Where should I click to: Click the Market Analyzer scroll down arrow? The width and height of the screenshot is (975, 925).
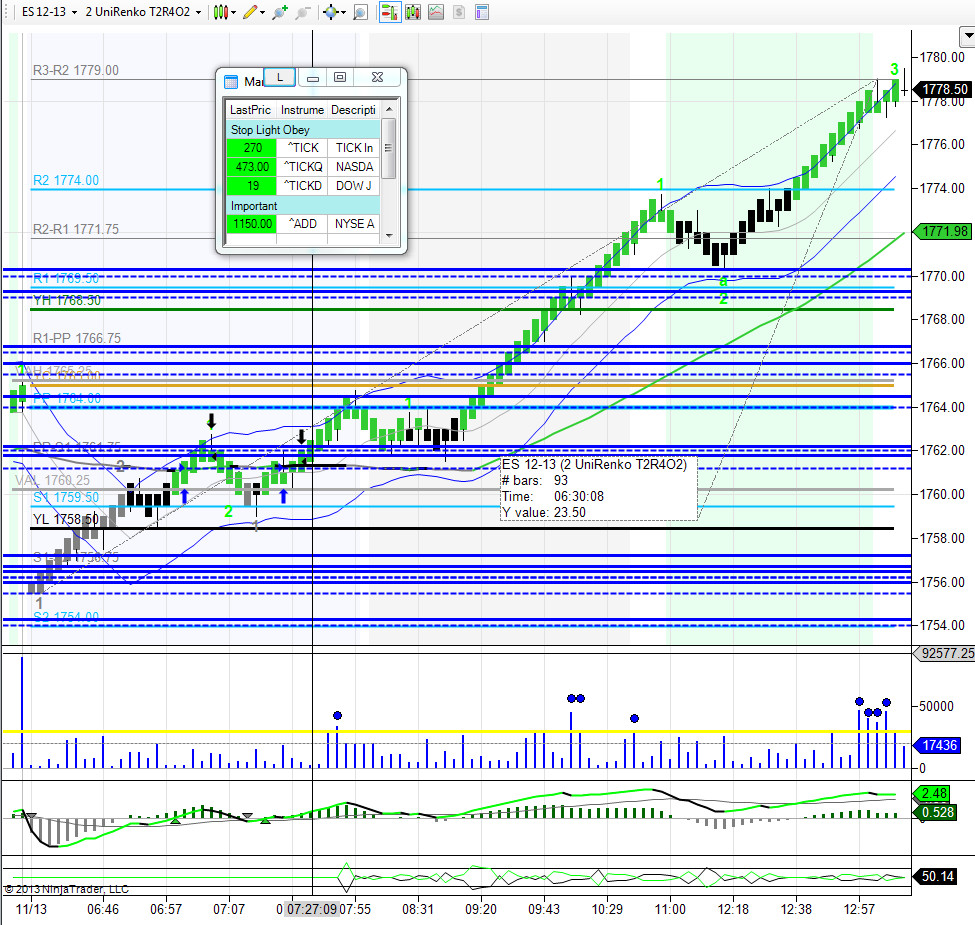389,236
